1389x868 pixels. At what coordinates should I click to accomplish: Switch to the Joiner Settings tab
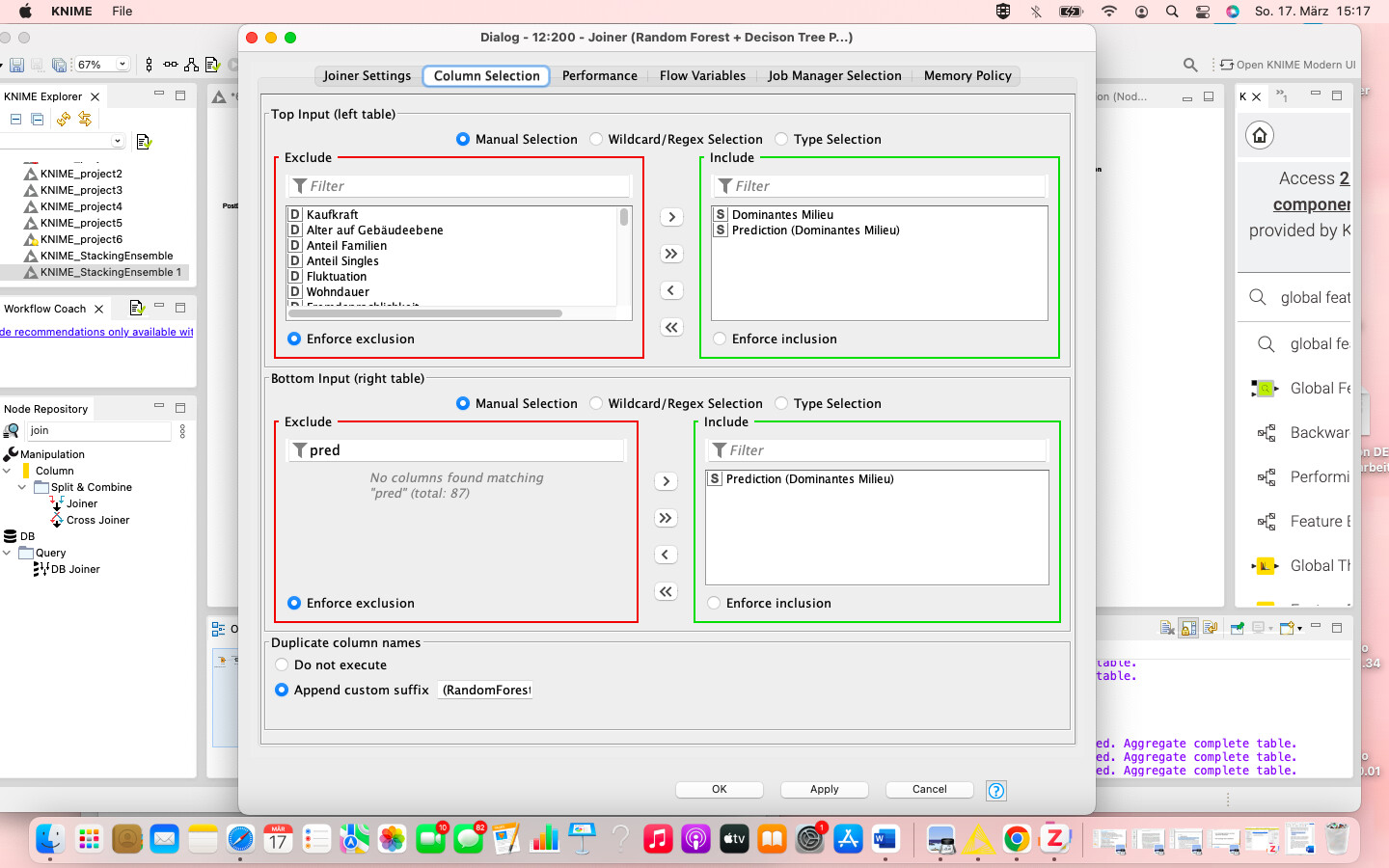[x=367, y=75]
